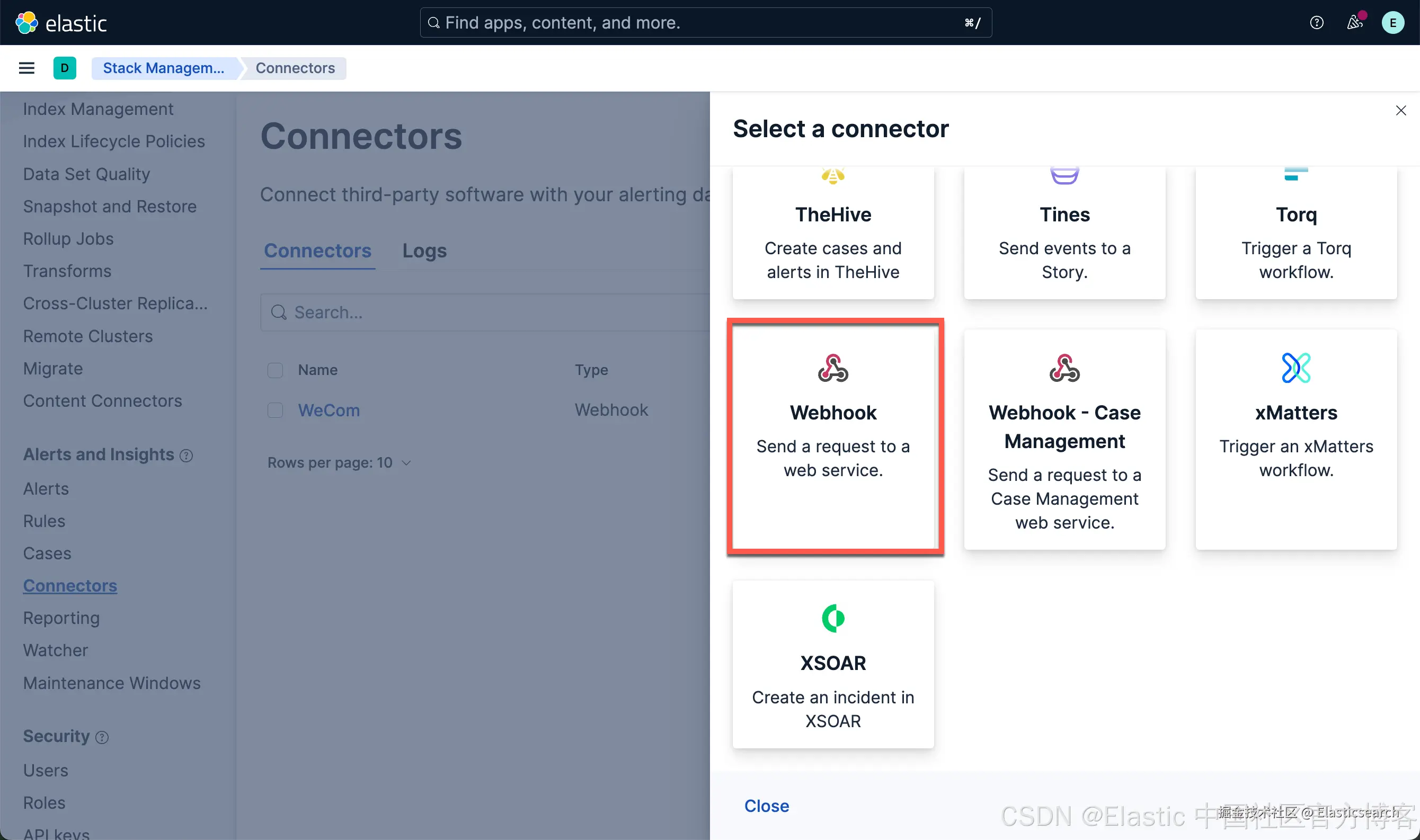
Task: Check the WeCom connector row checkbox
Action: pyautogui.click(x=275, y=410)
